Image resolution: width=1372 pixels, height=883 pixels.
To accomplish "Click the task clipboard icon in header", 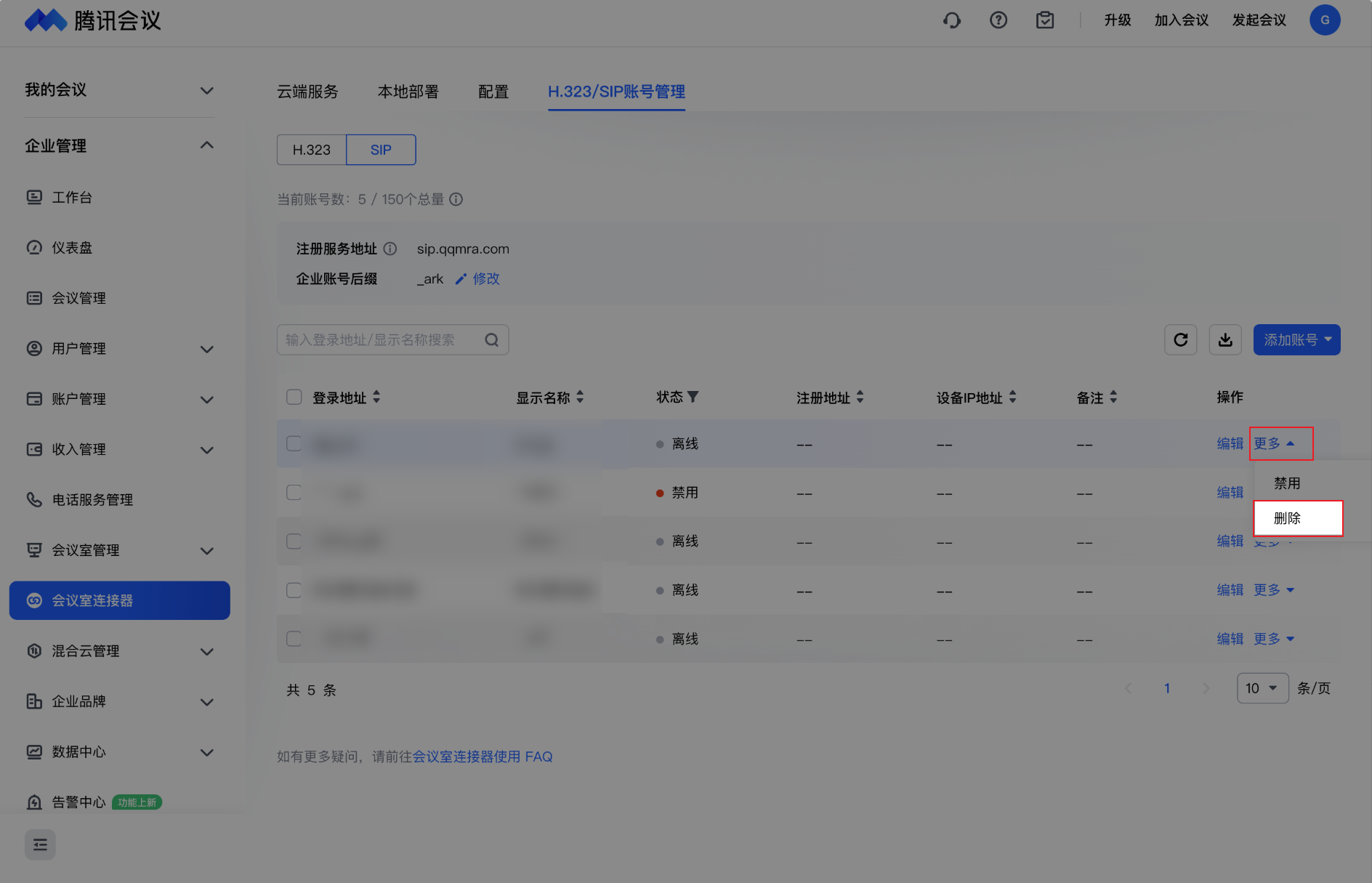I will (x=1044, y=20).
